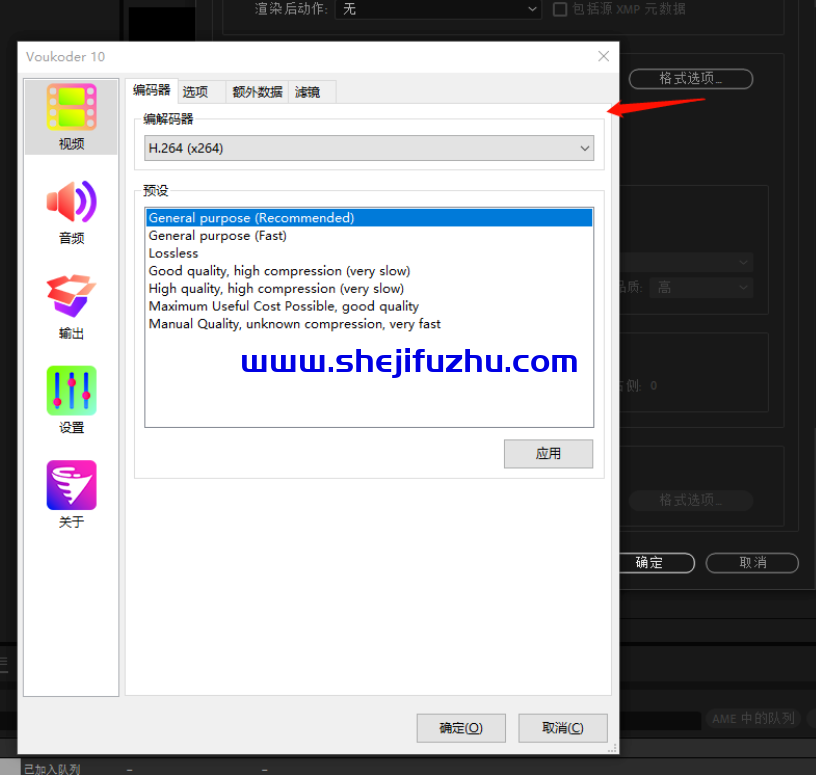Click AME 中的队列 button
The width and height of the screenshot is (816, 775).
753,719
